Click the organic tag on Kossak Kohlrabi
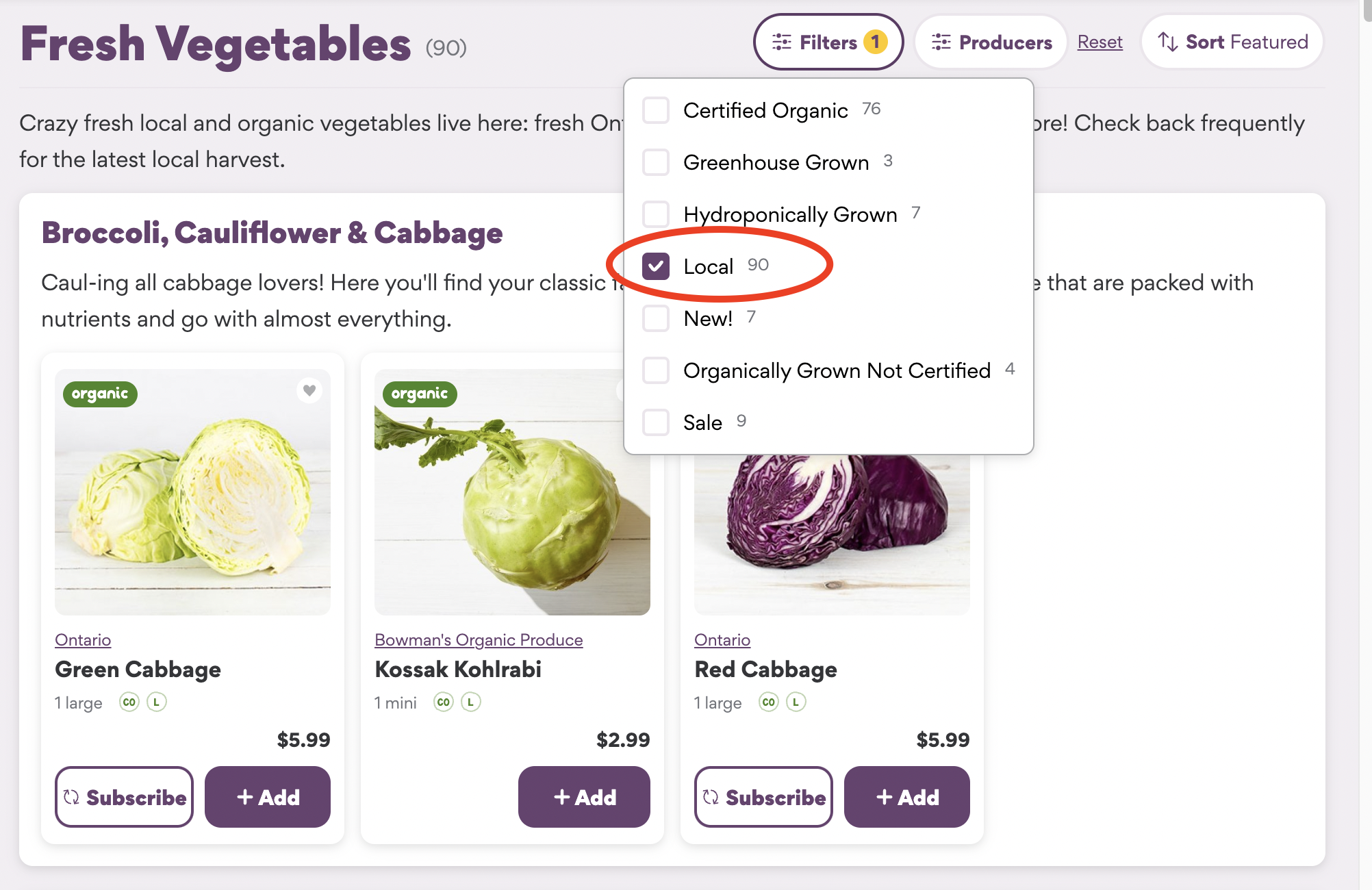Image resolution: width=1372 pixels, height=890 pixels. 420,394
